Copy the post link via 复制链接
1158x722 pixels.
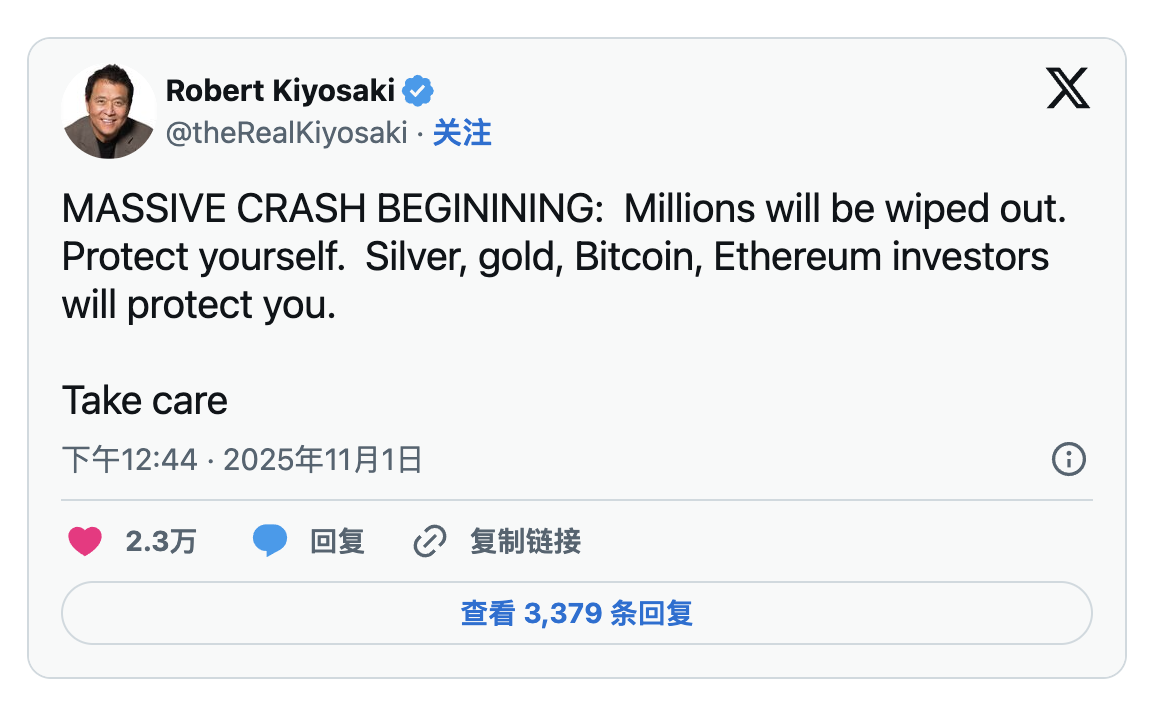[525, 542]
